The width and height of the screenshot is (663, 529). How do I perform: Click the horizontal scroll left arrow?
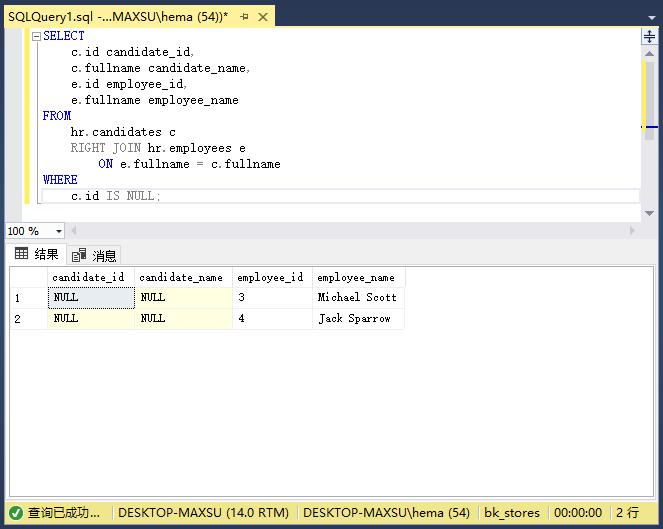pyautogui.click(x=74, y=230)
